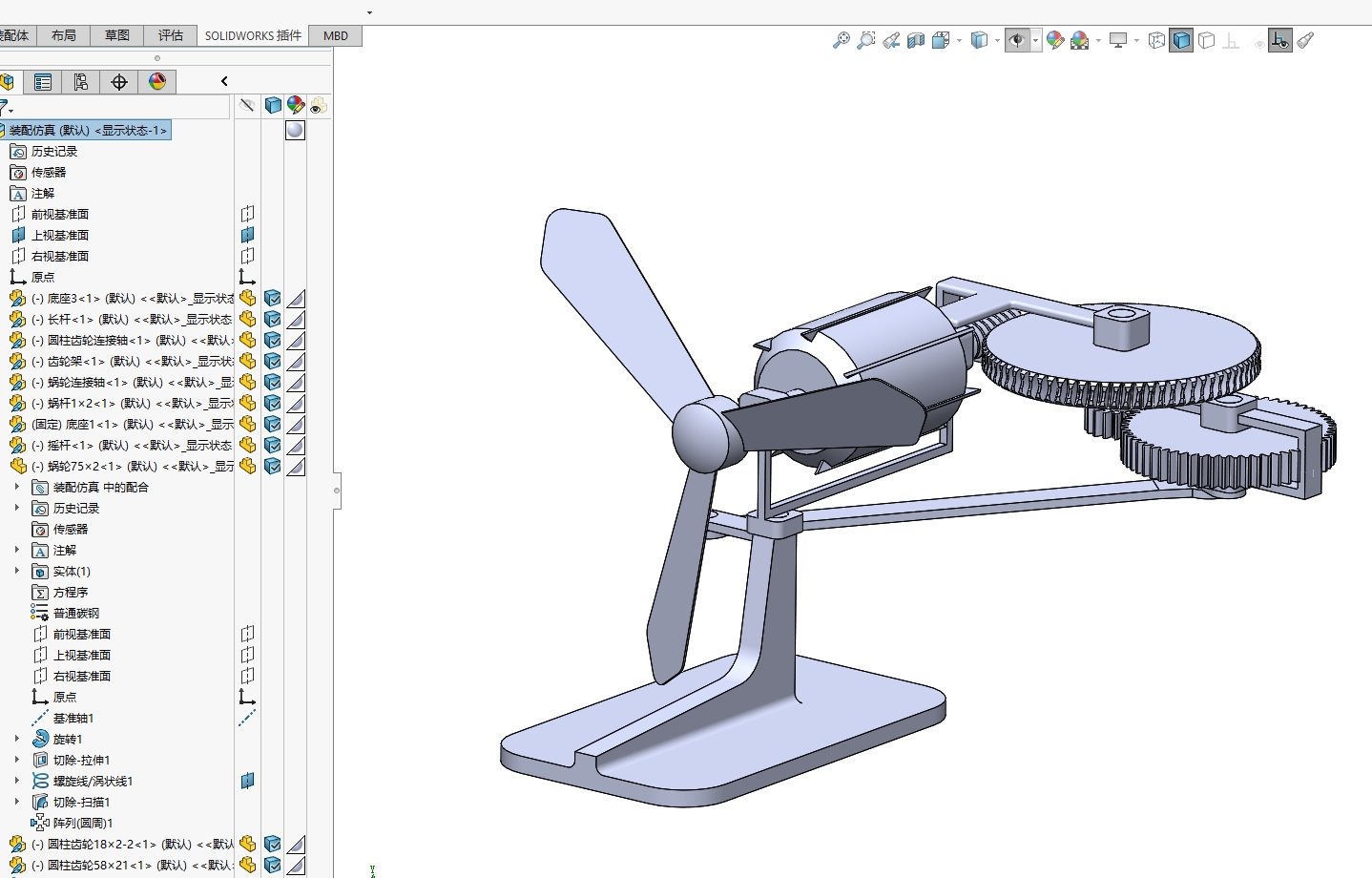Expand the 实体(1) folder

point(16,571)
